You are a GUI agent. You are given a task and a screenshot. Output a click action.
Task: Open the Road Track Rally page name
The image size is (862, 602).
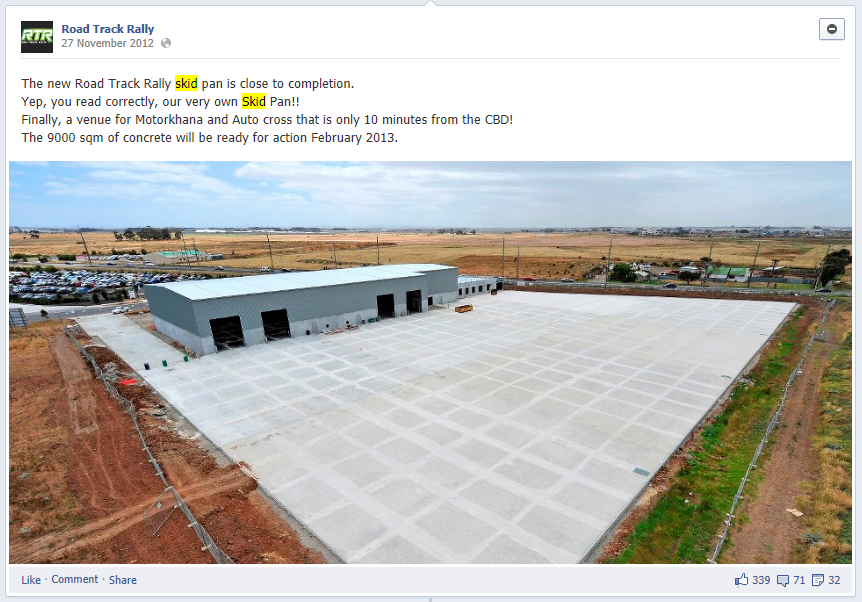point(107,29)
